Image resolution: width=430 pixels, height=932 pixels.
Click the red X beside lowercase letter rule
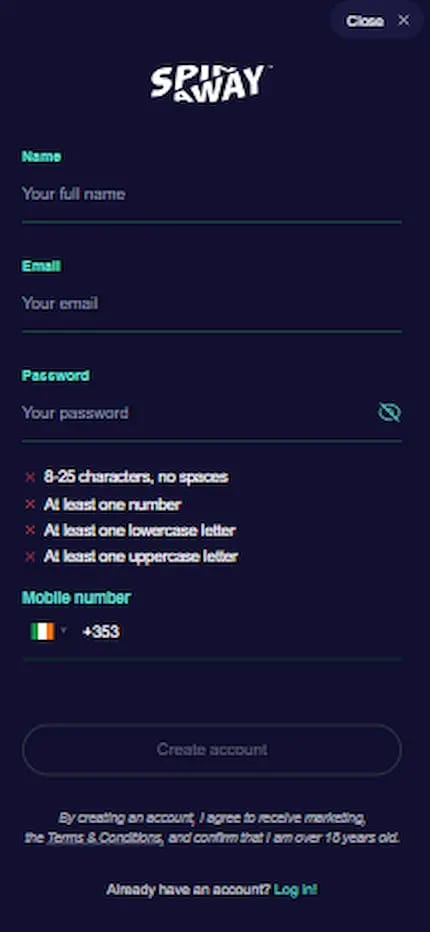point(30,530)
